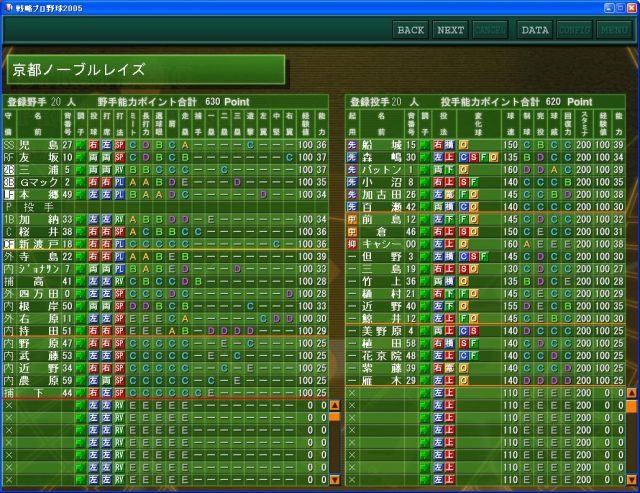Select fielder name 持田
Viewport: 640px width, 493px height.
[x=38, y=331]
